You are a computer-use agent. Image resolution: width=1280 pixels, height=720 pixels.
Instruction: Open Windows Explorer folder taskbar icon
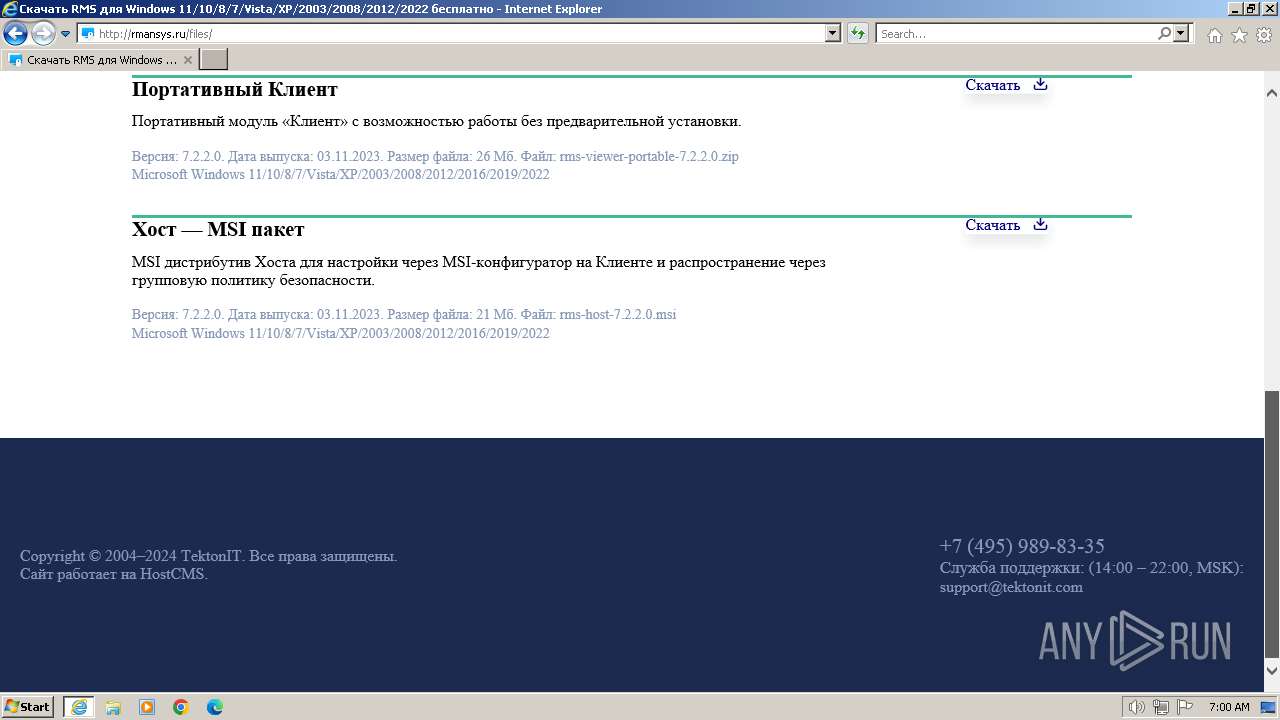113,707
